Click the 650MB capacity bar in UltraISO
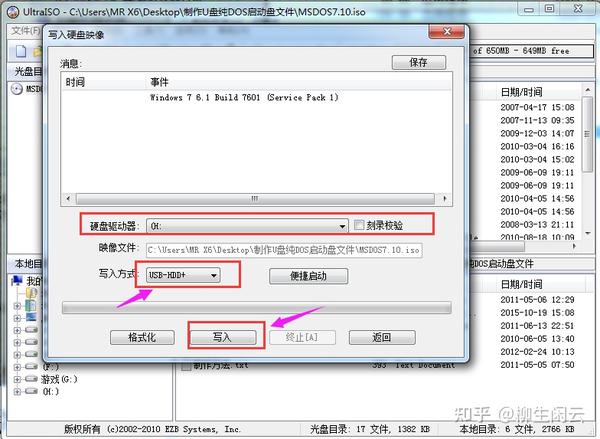Screen dimensions: 600x439 [x=532, y=51]
